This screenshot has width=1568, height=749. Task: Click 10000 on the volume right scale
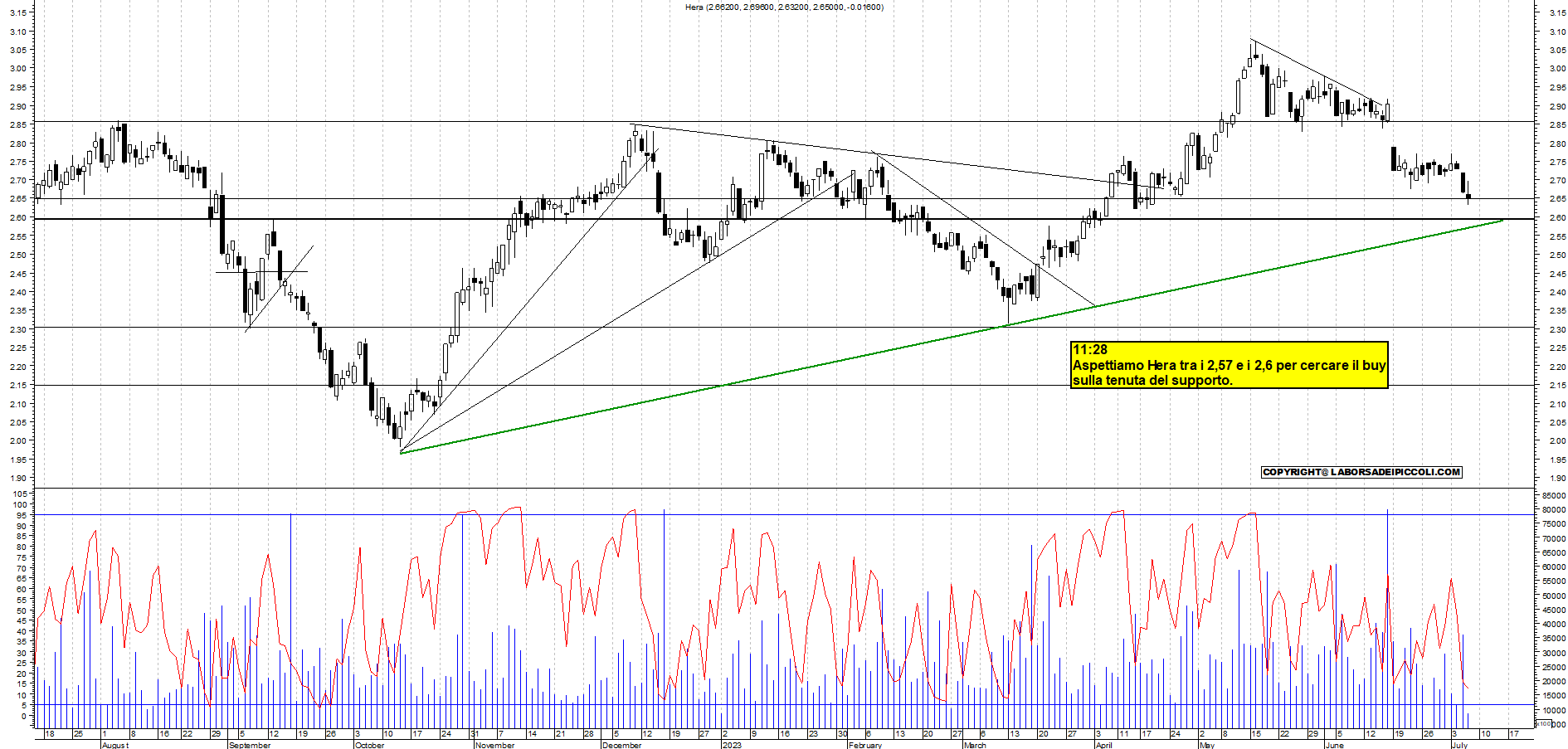(1554, 711)
